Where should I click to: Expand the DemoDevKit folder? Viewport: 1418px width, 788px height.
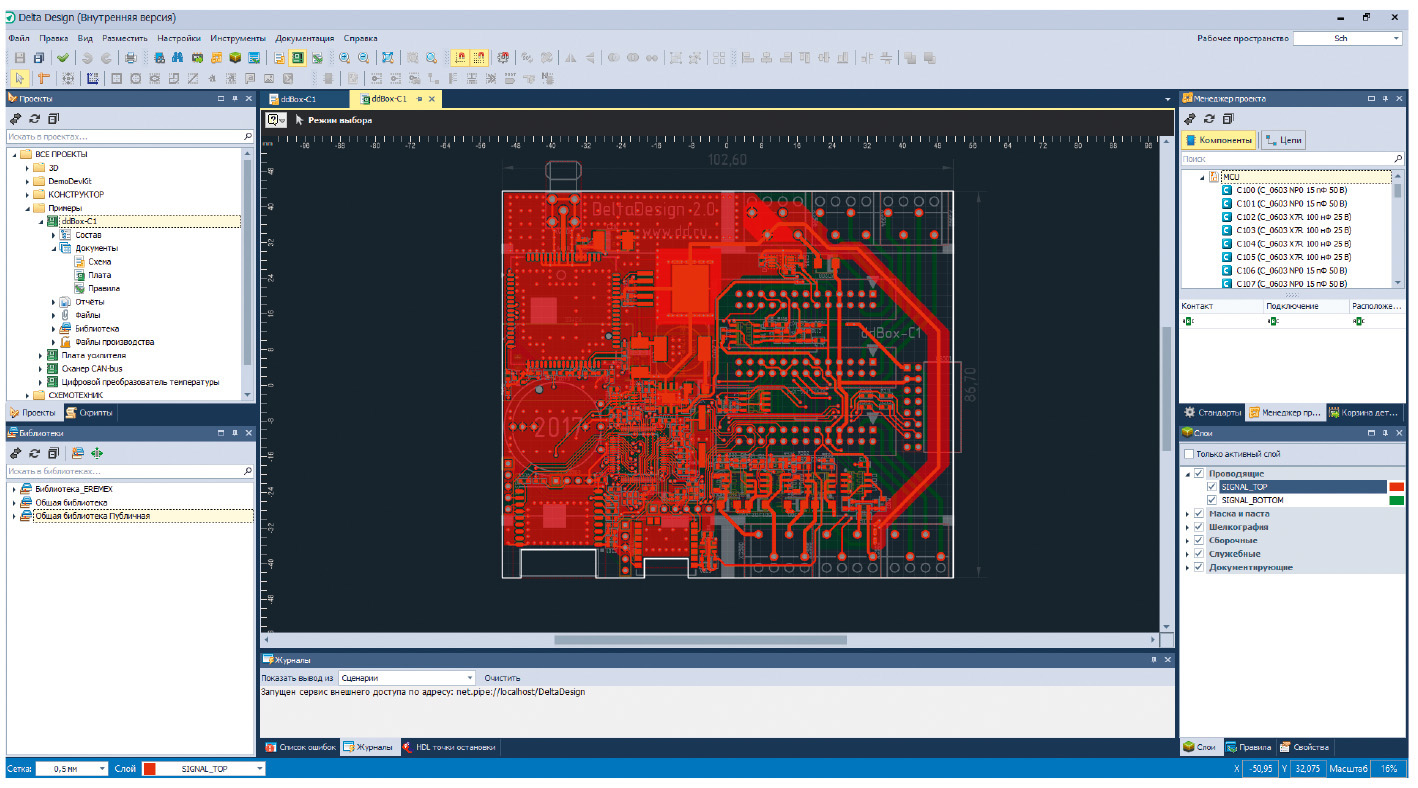(x=28, y=181)
